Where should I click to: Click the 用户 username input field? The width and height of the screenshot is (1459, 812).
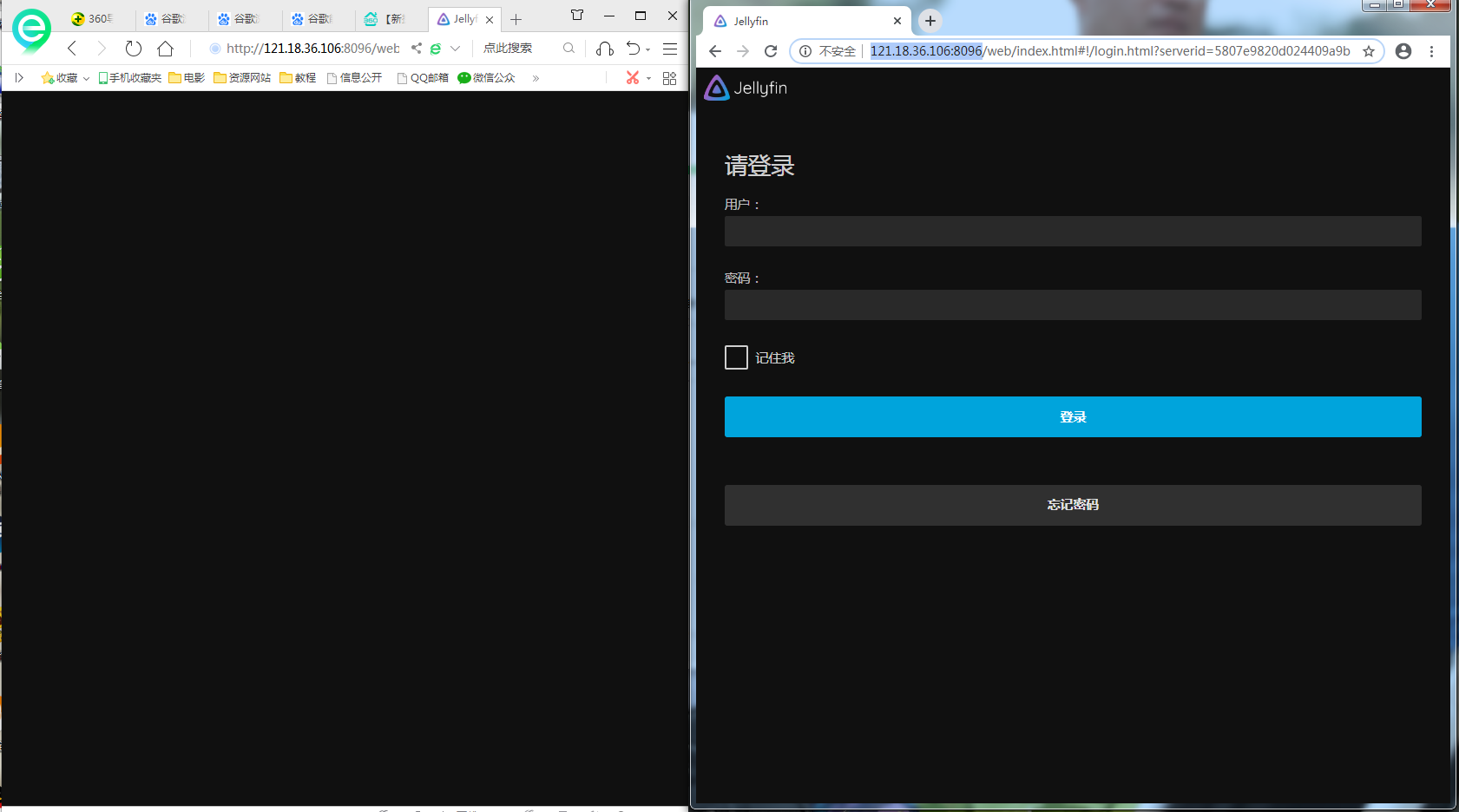1073,232
